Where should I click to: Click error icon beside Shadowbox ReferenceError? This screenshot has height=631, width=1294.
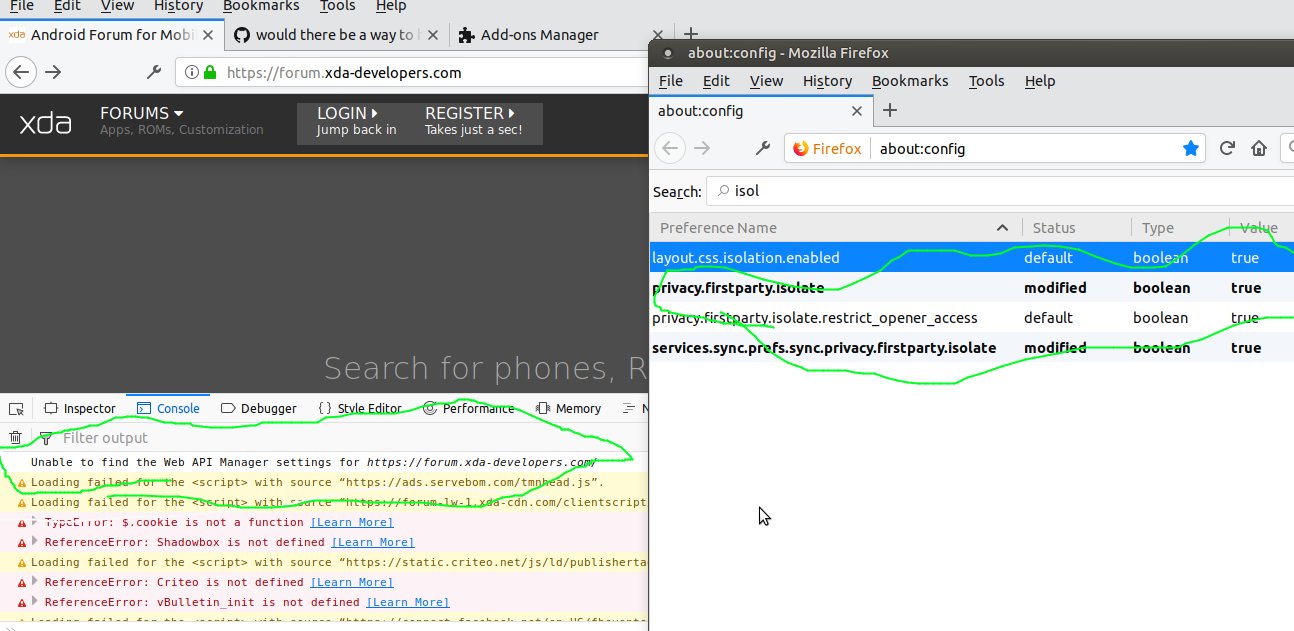[22, 543]
